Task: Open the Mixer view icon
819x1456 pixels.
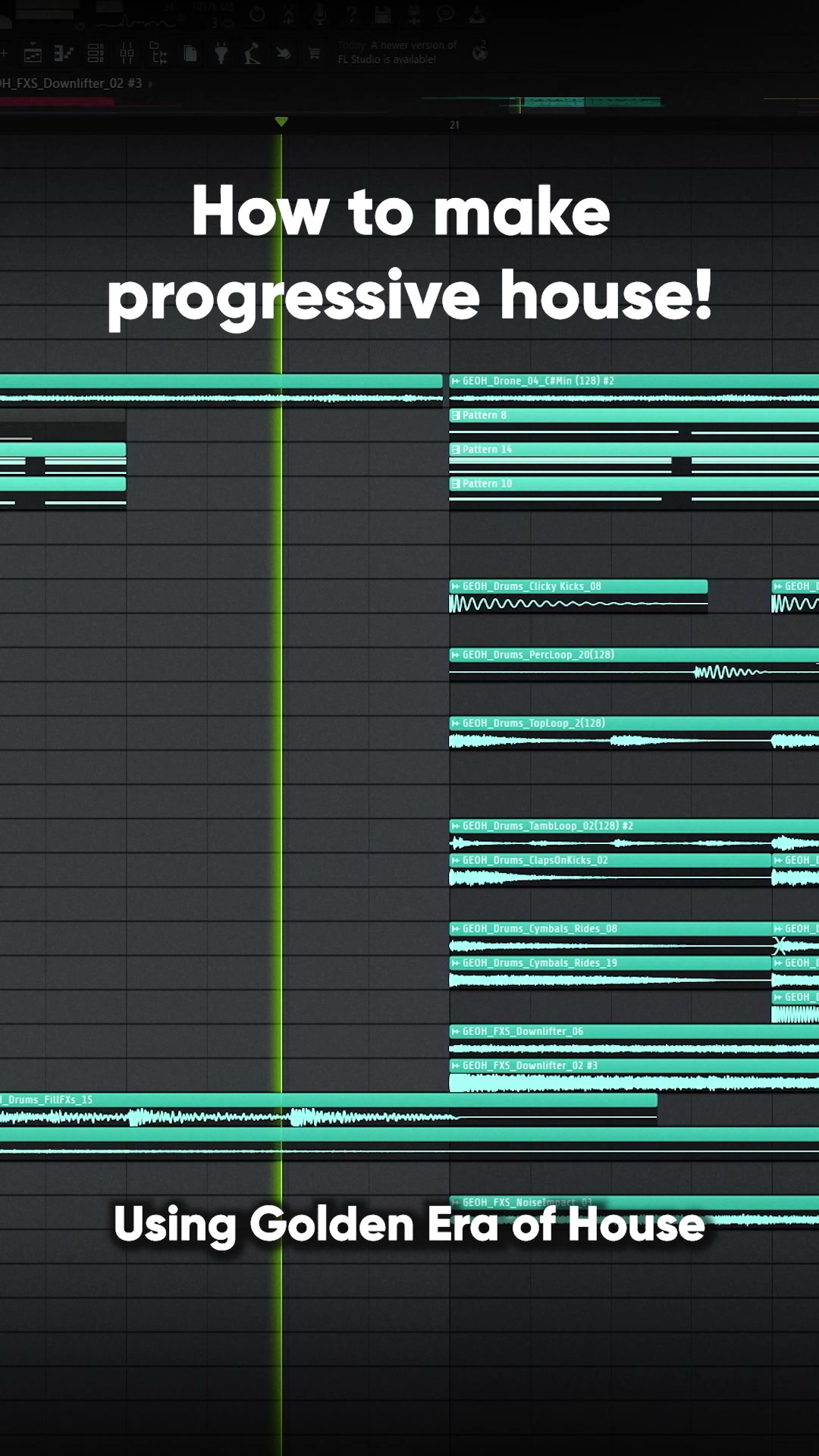Action: 127,54
